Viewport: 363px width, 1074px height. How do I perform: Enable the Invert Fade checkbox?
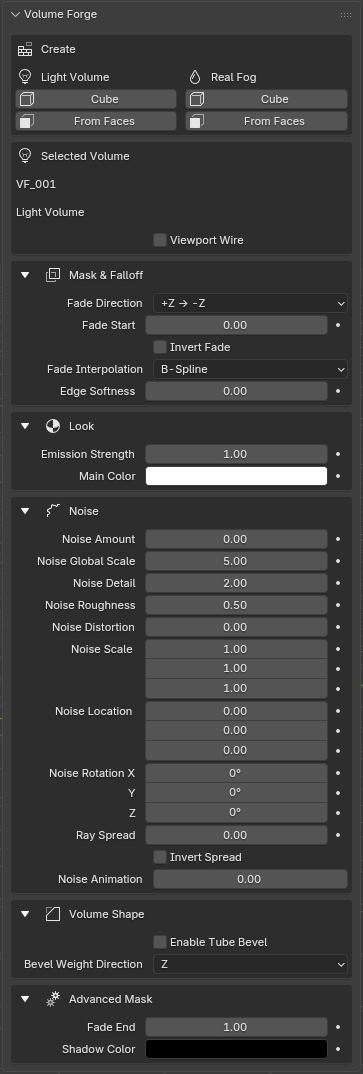click(x=160, y=347)
